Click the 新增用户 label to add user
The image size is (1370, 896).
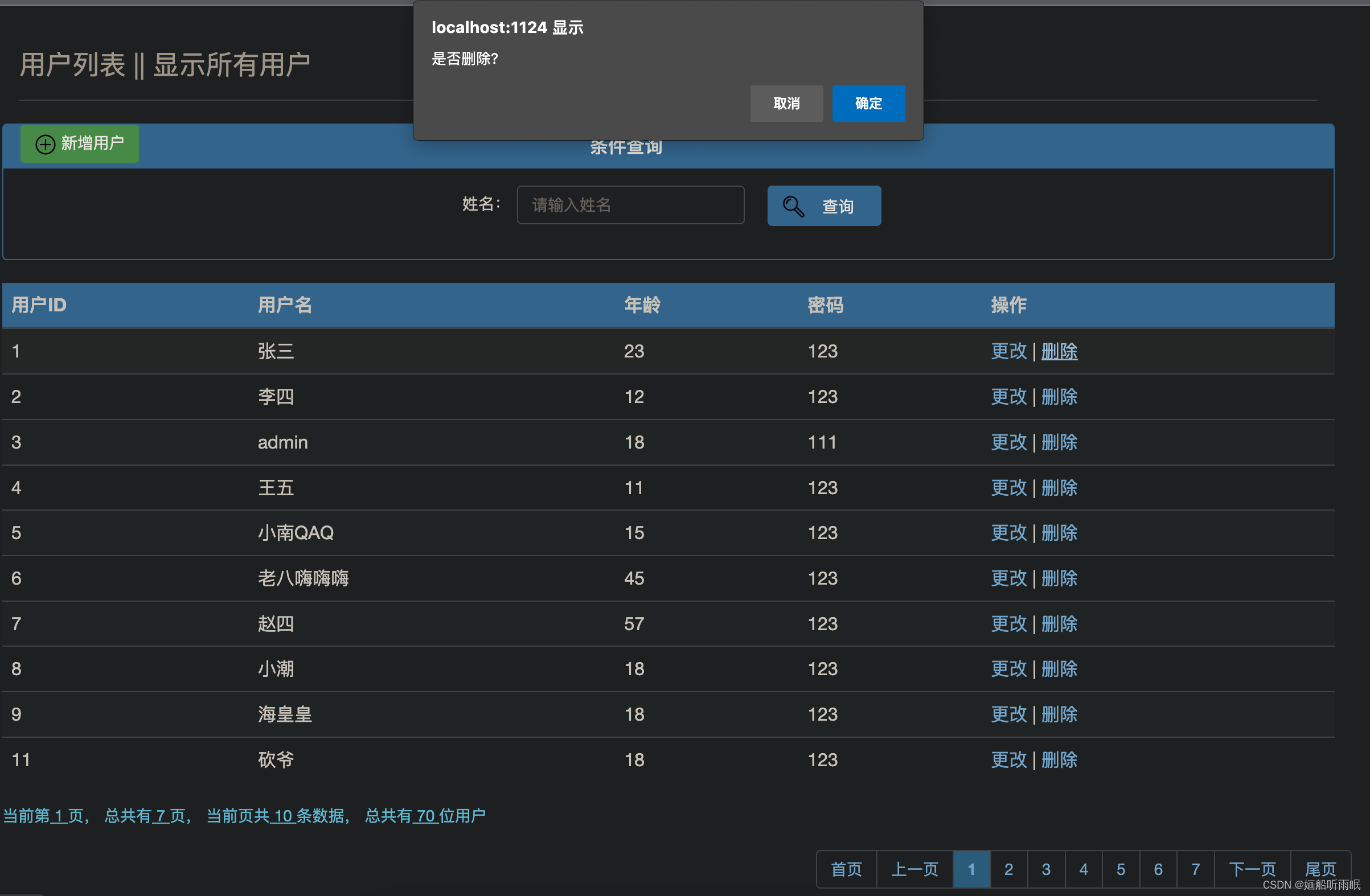tap(93, 143)
